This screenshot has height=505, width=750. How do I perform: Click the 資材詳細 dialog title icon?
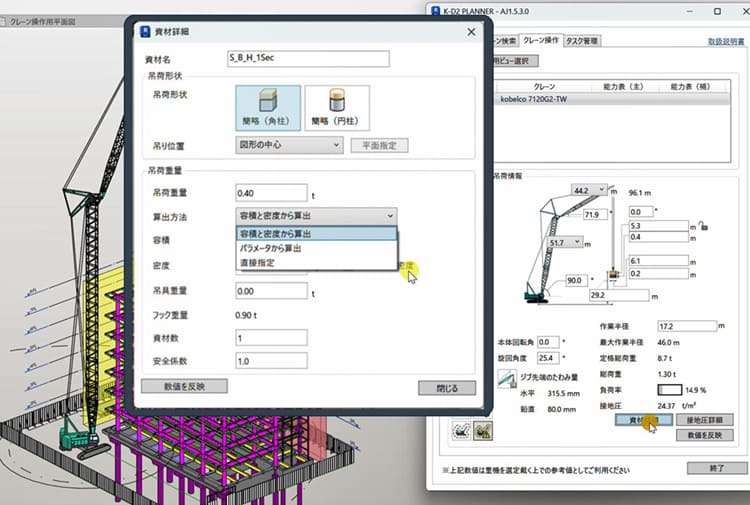(146, 33)
